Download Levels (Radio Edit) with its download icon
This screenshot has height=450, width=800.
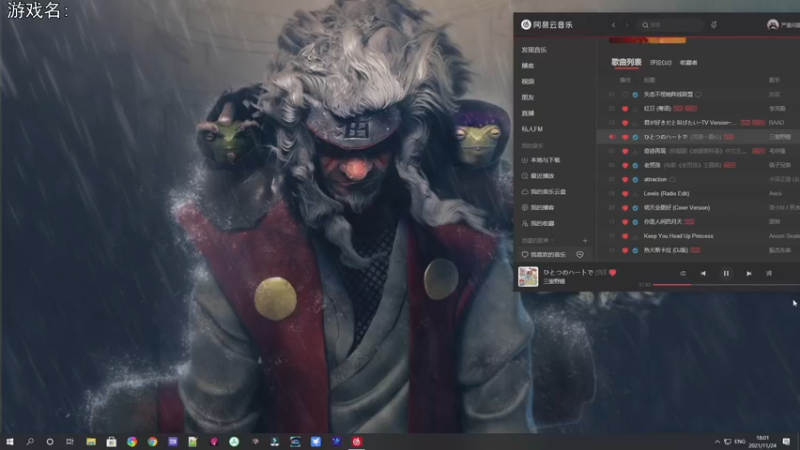[635, 194]
